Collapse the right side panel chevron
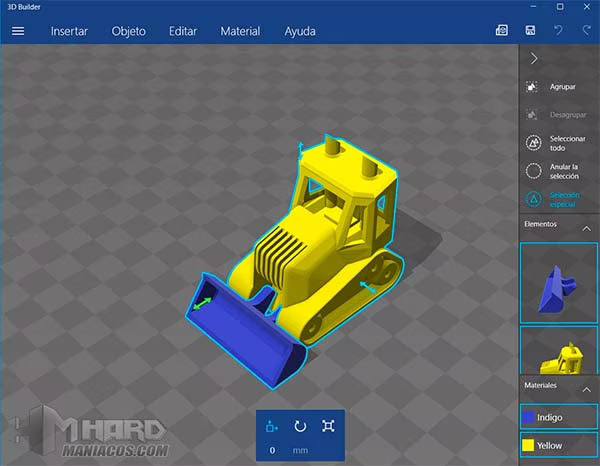 (534, 59)
